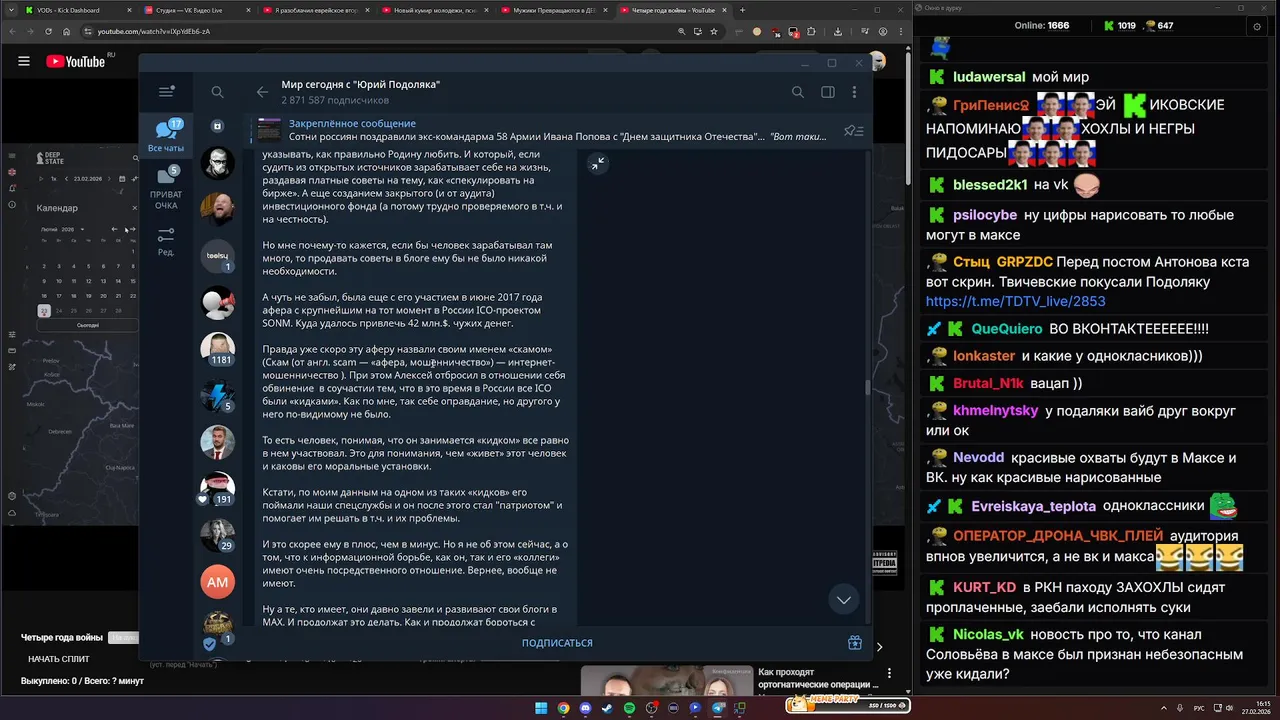Click the "ПОДПИСАТЬСЯ" subscribe button
Viewport: 1280px width, 720px height.
pyautogui.click(x=557, y=643)
